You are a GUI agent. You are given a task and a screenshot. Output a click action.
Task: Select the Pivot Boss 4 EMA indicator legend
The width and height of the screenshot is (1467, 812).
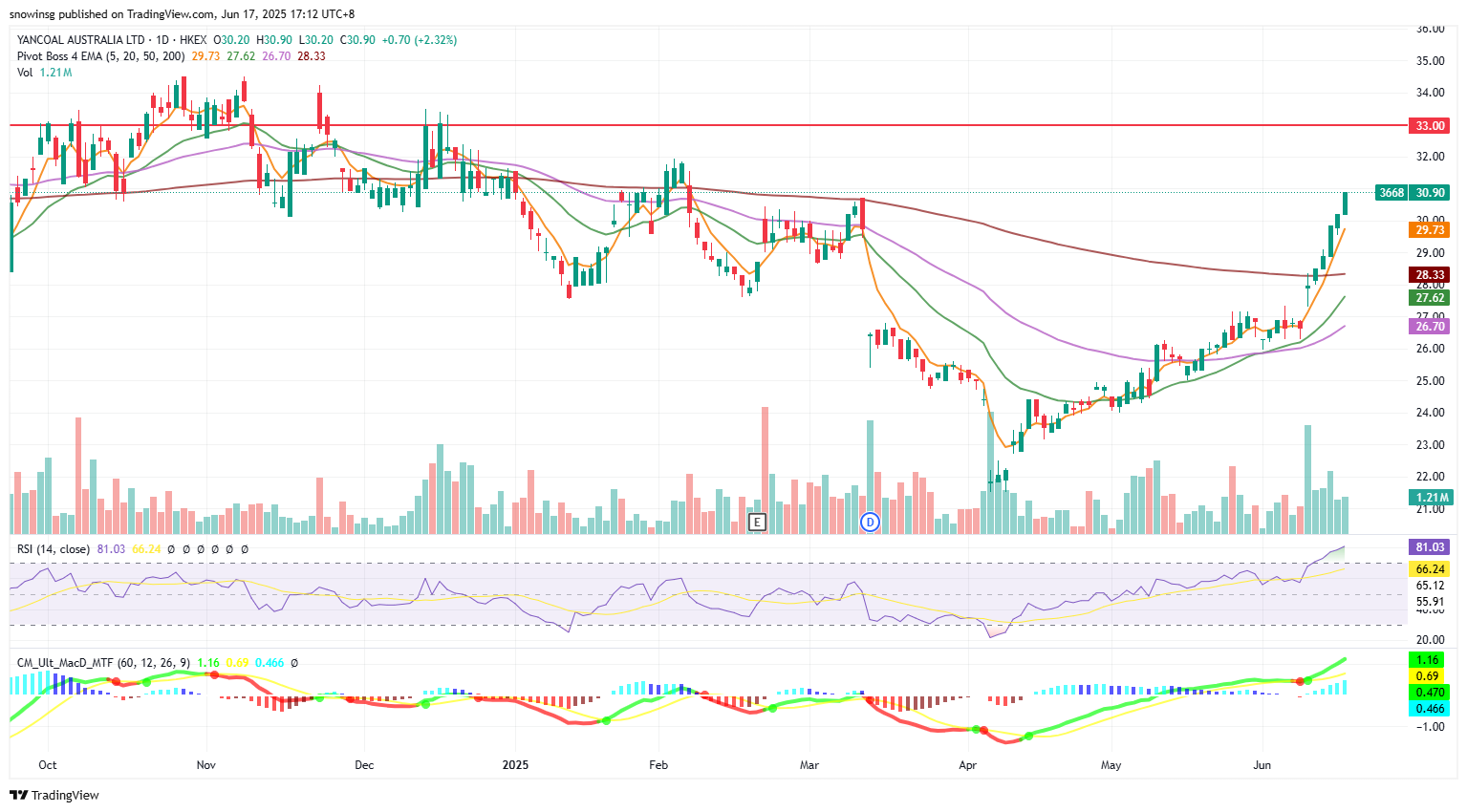click(101, 56)
